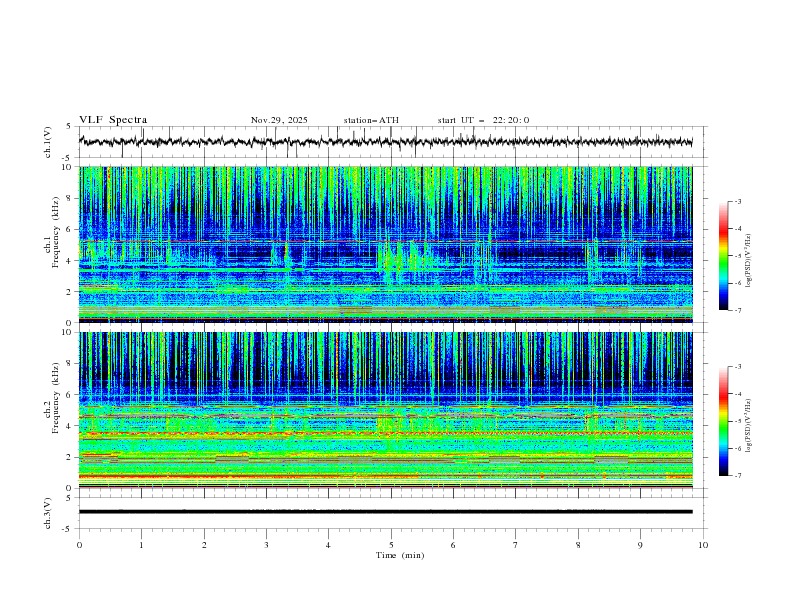This screenshot has height=612, width=792.
Task: Click the ch.2 color scale bar
Action: (723, 421)
